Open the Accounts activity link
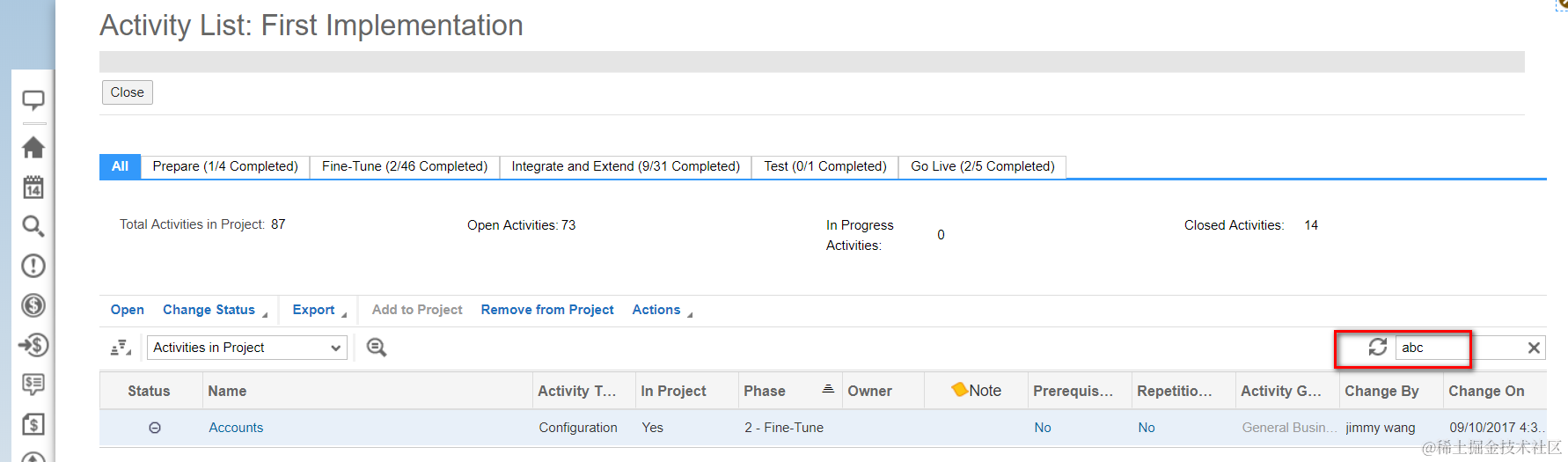1568x462 pixels. point(236,428)
